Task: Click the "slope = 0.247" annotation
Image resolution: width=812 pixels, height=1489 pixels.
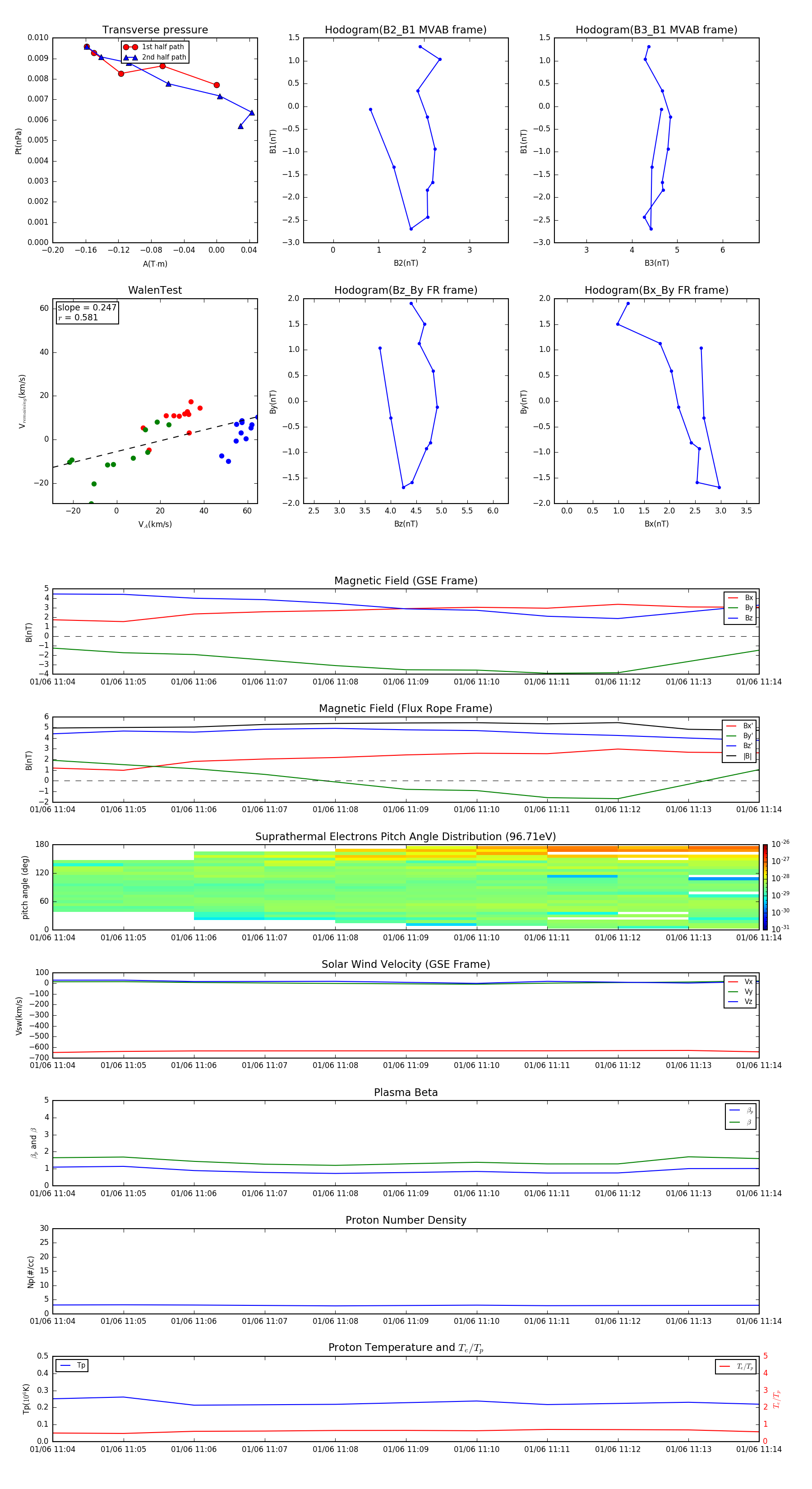Action: [x=87, y=308]
